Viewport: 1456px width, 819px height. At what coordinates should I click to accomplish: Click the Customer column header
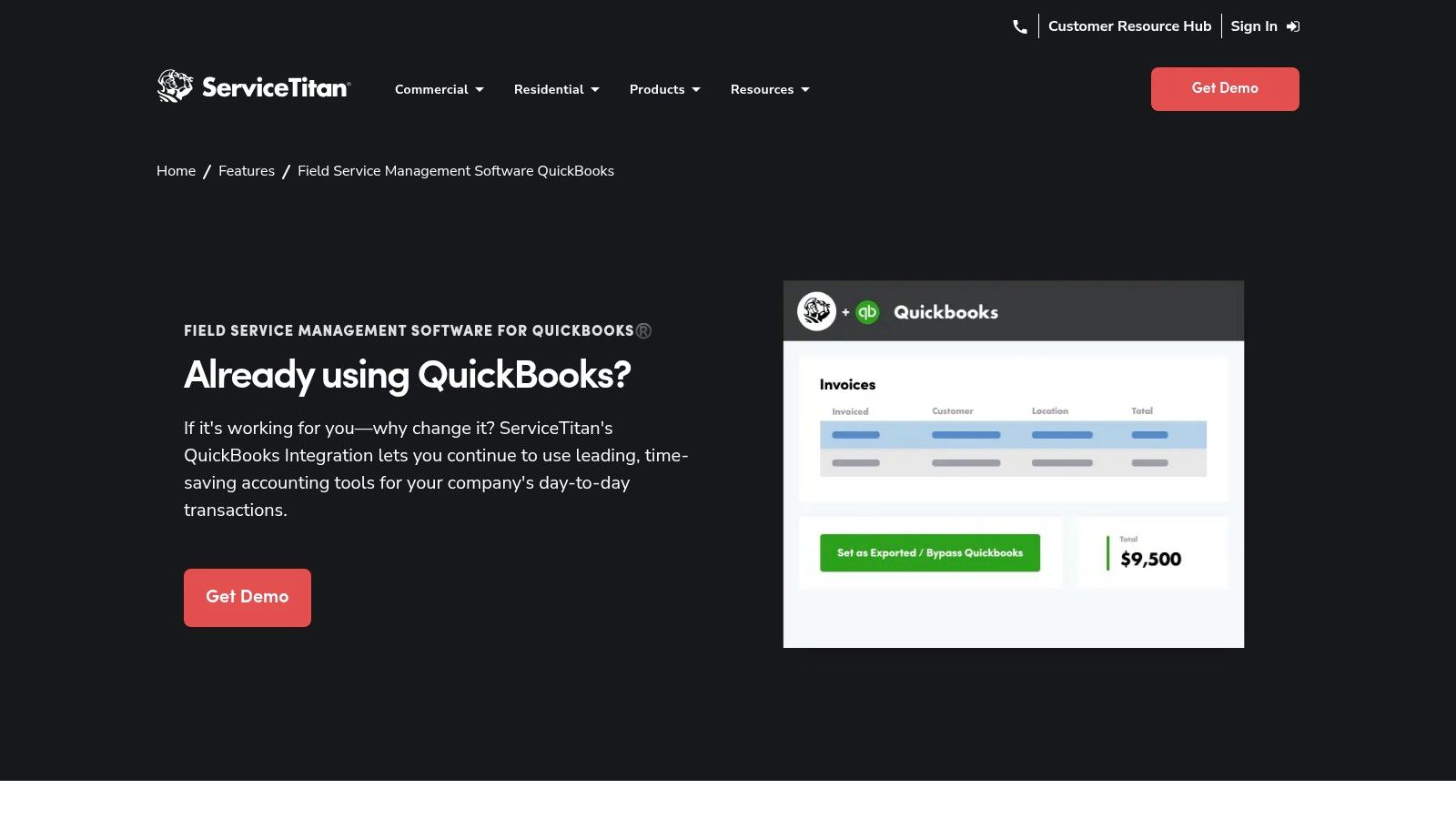click(x=953, y=411)
